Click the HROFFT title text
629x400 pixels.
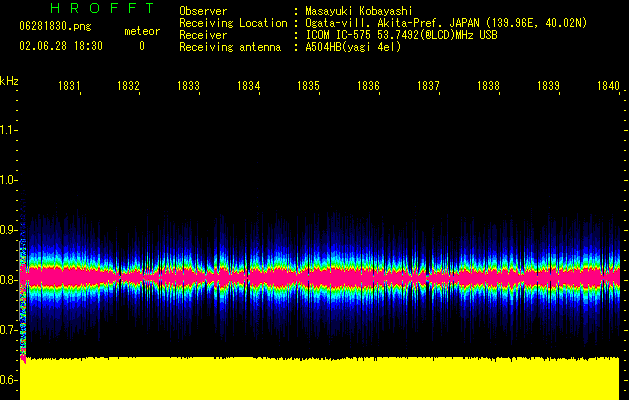click(102, 8)
